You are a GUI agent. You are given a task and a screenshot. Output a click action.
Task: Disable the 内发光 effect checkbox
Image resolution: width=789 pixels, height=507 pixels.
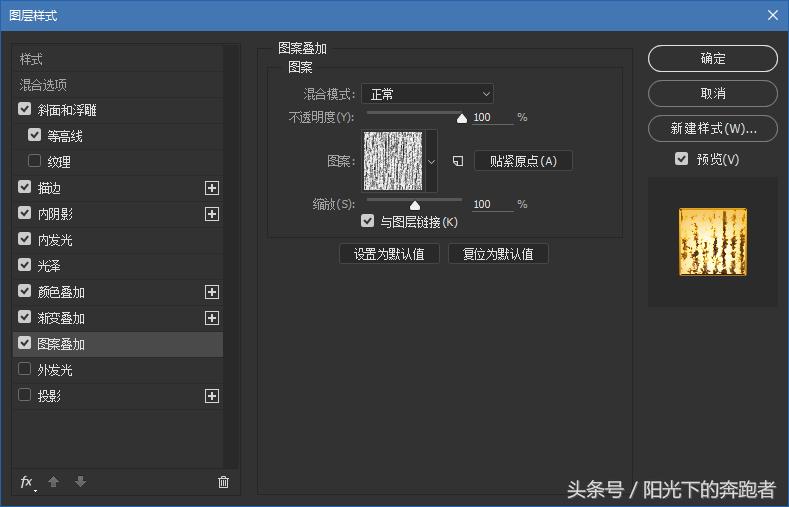[25, 239]
